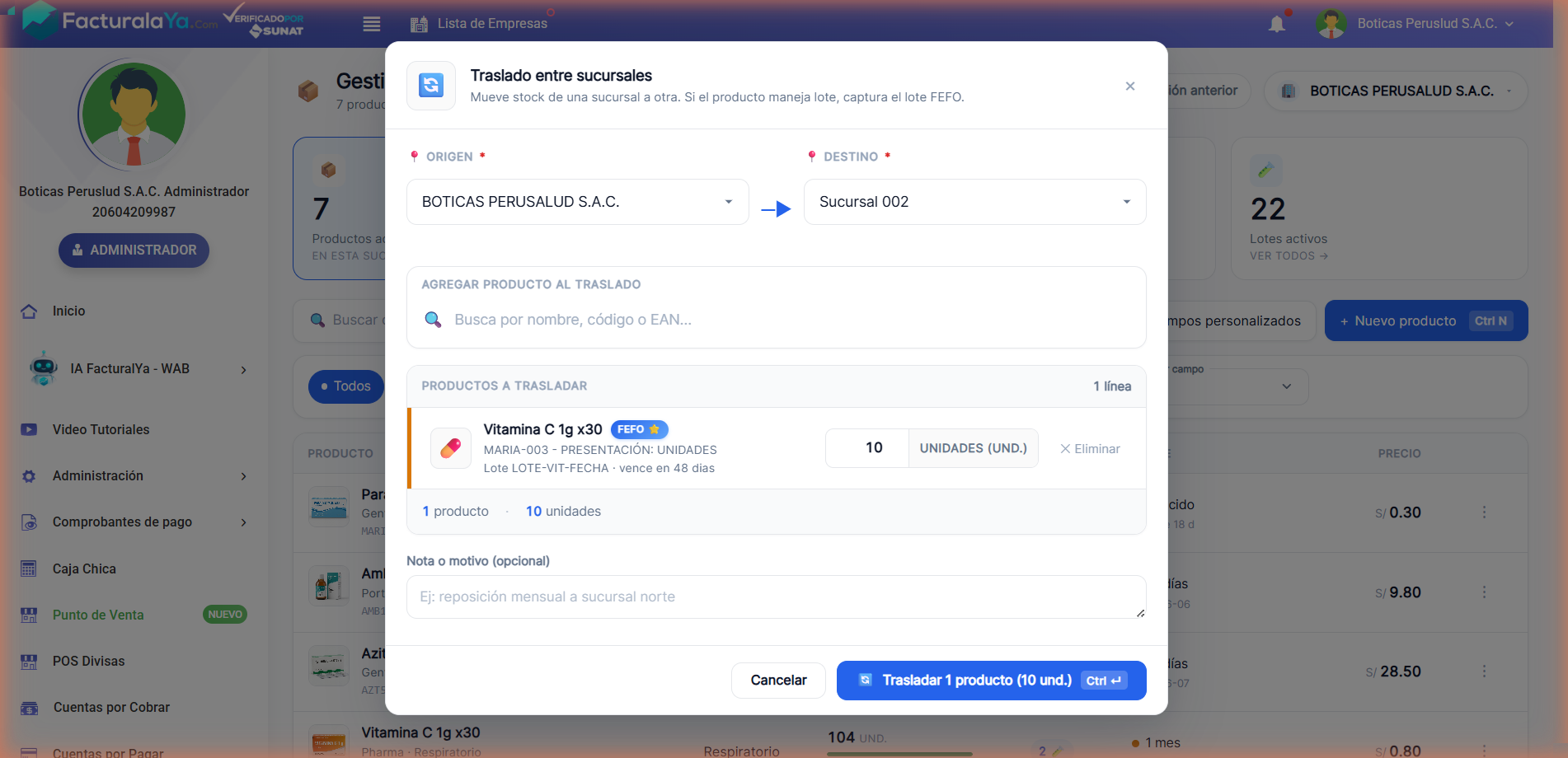Click the user avatar in top bar

coord(1331,24)
